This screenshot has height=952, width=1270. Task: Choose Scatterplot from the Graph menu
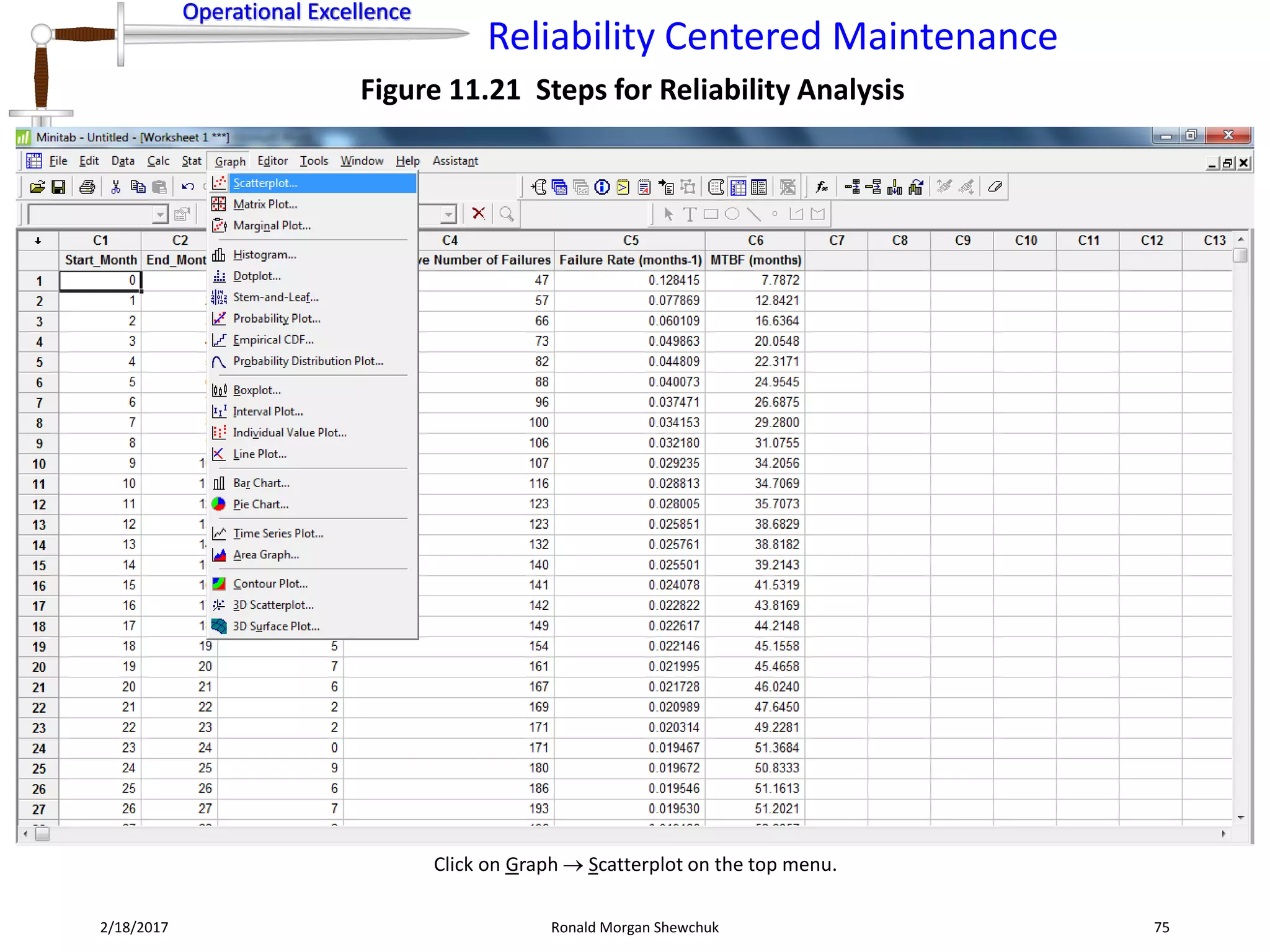point(313,183)
